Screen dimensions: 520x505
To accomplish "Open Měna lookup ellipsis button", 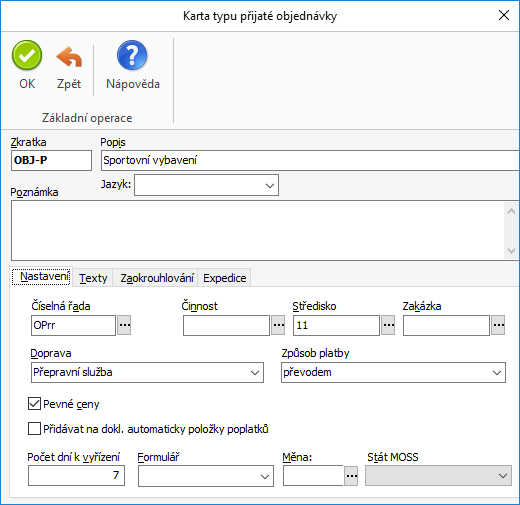I will [x=351, y=476].
